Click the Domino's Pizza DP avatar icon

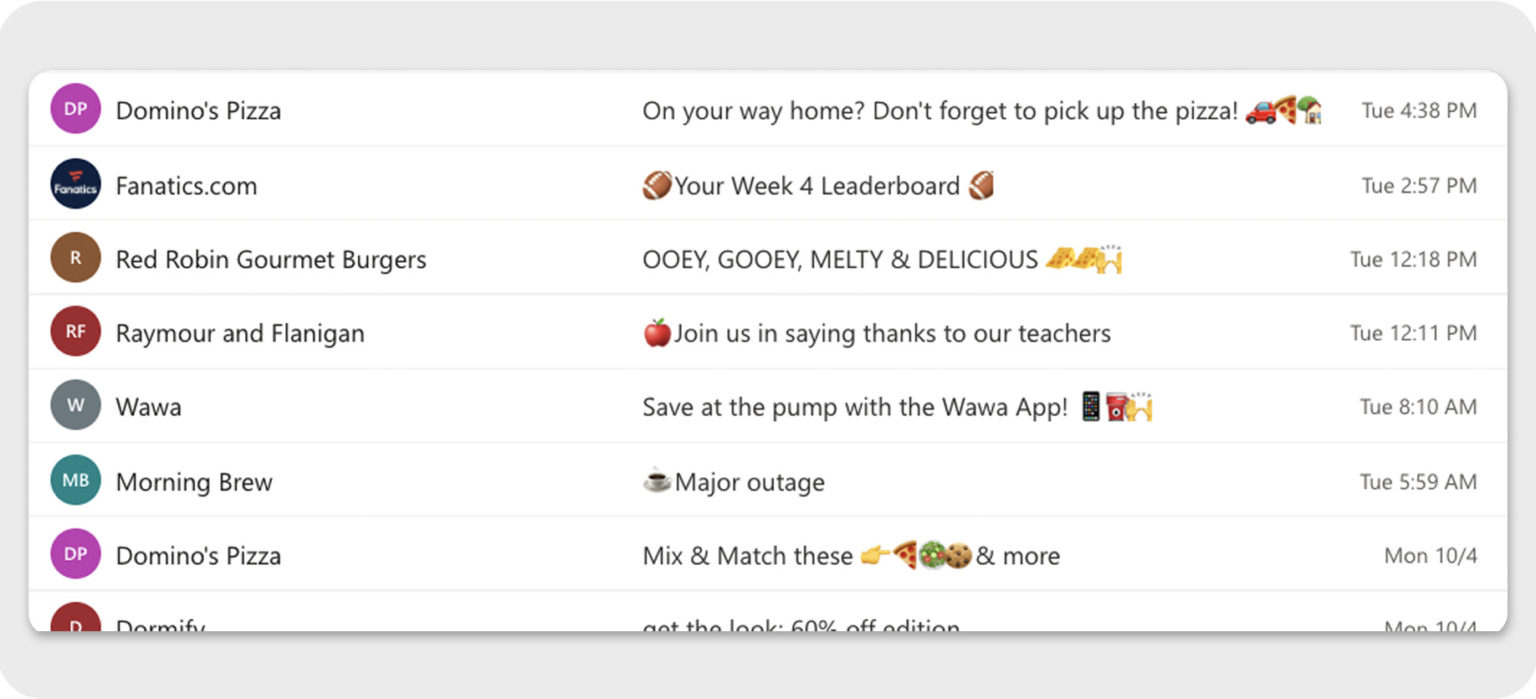[x=75, y=108]
